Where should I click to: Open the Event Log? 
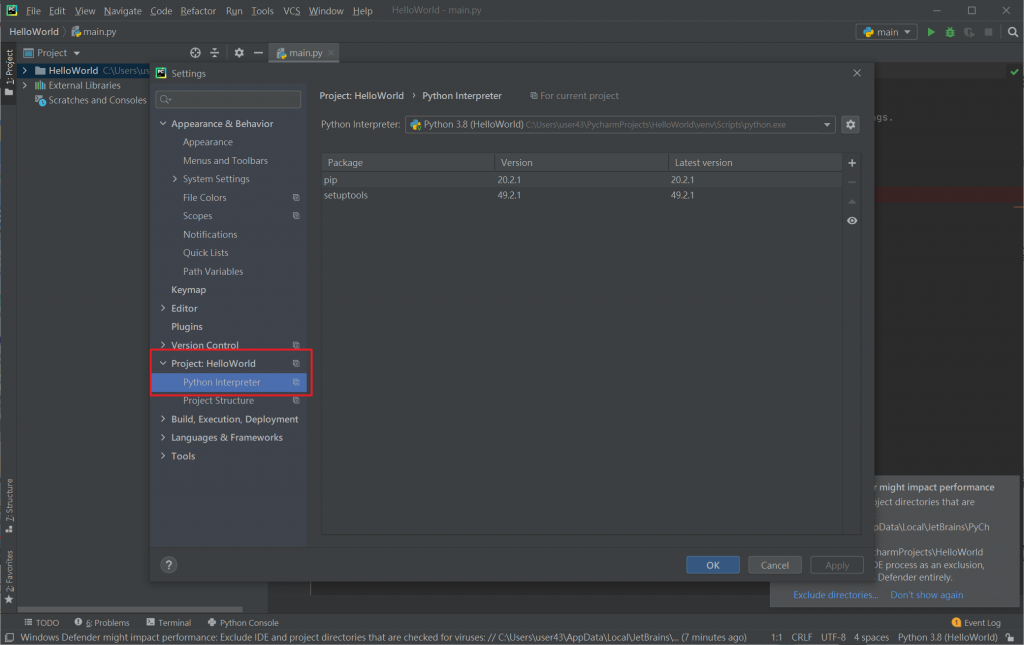coord(976,623)
